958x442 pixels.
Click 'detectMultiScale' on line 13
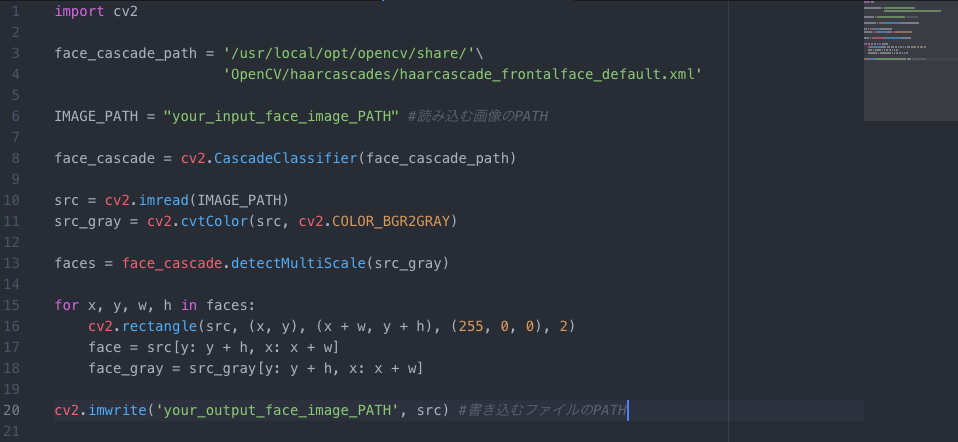pyautogui.click(x=298, y=263)
